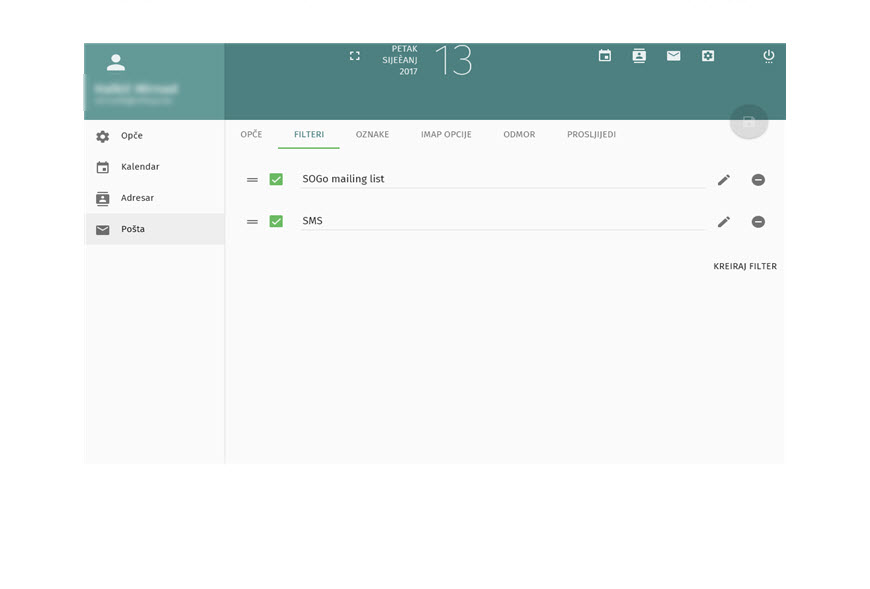The height and width of the screenshot is (589, 870).
Task: Grab the reorder handle of the SMS filter
Action: [252, 222]
